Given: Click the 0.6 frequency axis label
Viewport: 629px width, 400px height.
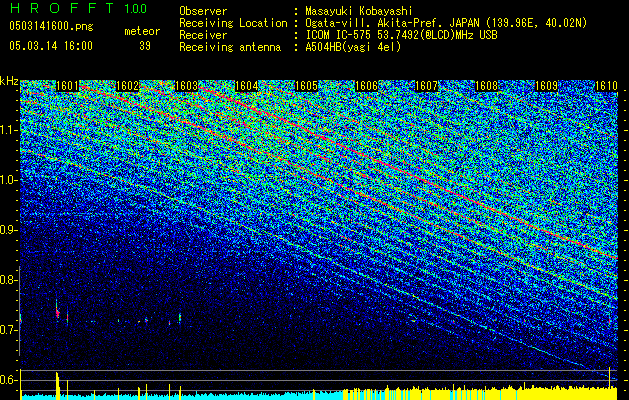Looking at the screenshot, I should click(8, 380).
